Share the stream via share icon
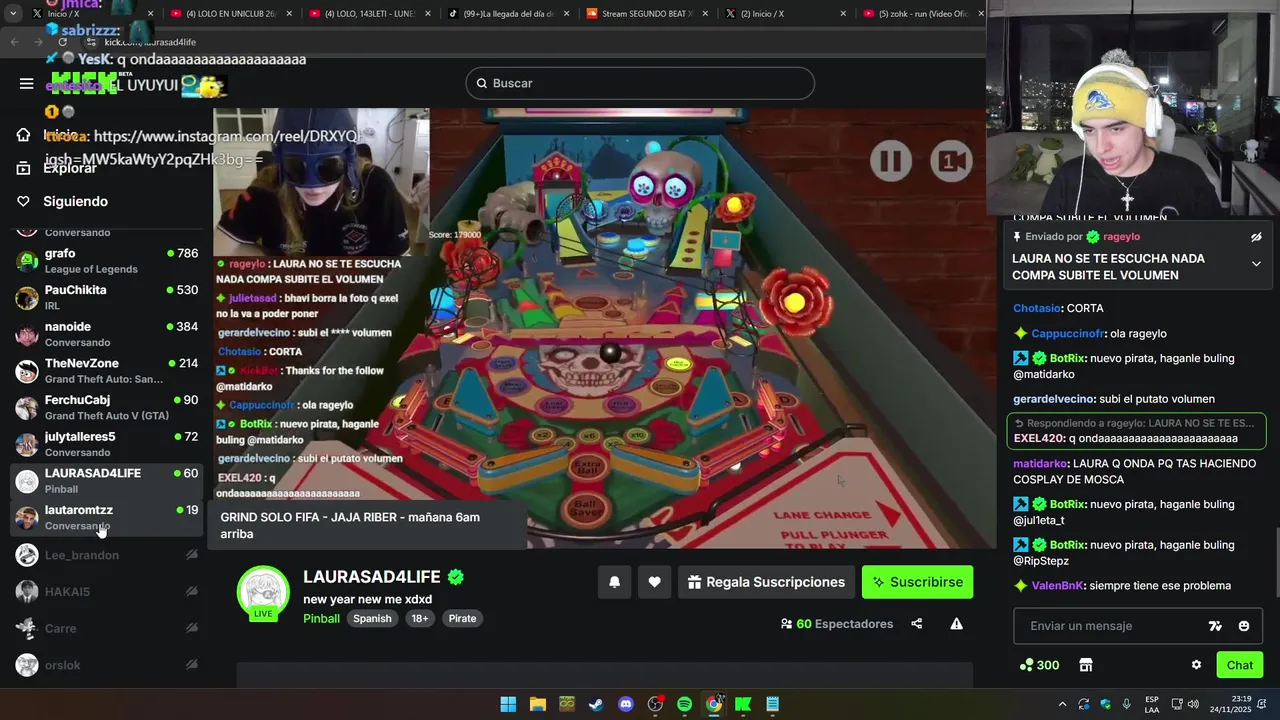The height and width of the screenshot is (720, 1280). coord(916,624)
